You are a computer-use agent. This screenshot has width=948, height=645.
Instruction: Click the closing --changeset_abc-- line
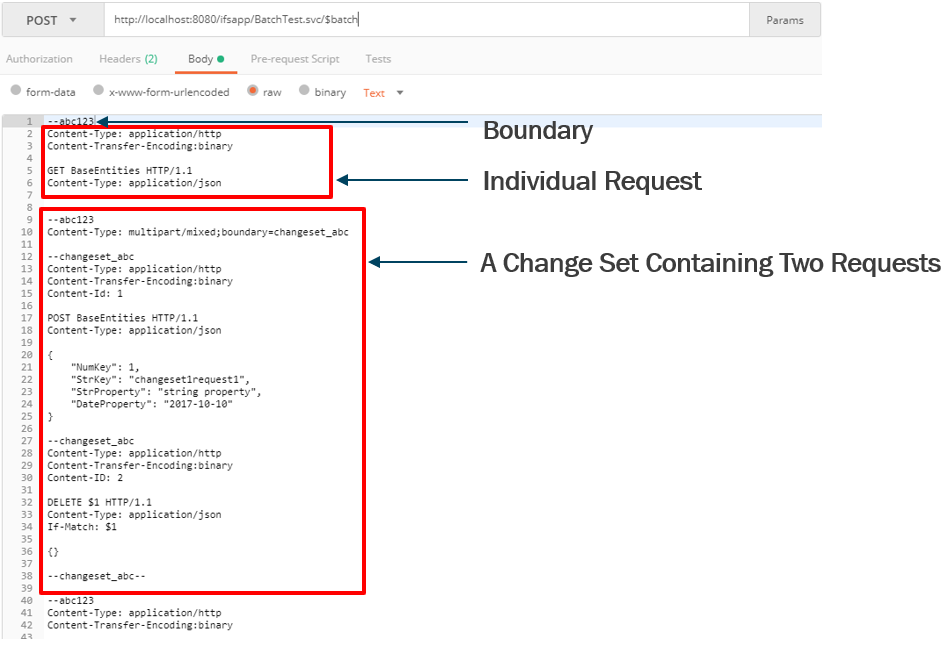(96, 576)
